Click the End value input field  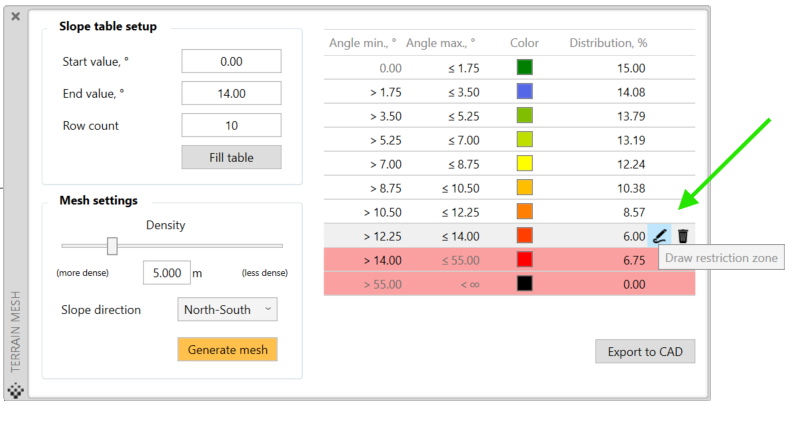231,93
